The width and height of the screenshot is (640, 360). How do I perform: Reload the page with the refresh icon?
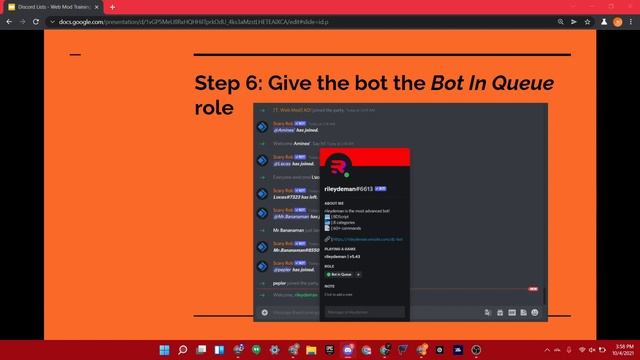point(36,22)
